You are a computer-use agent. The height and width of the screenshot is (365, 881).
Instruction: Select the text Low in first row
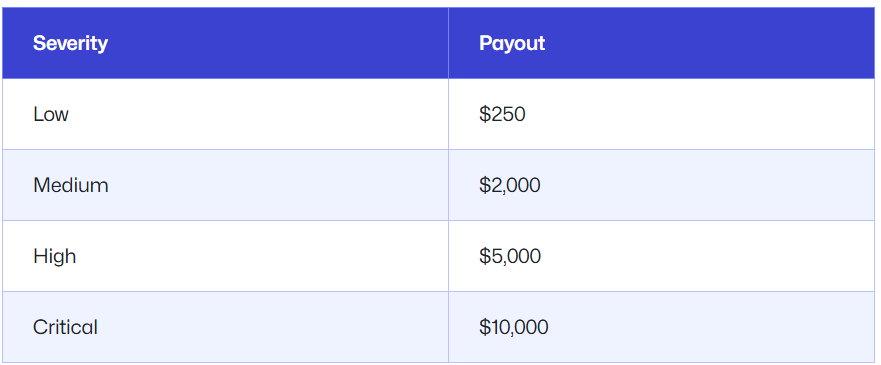51,114
